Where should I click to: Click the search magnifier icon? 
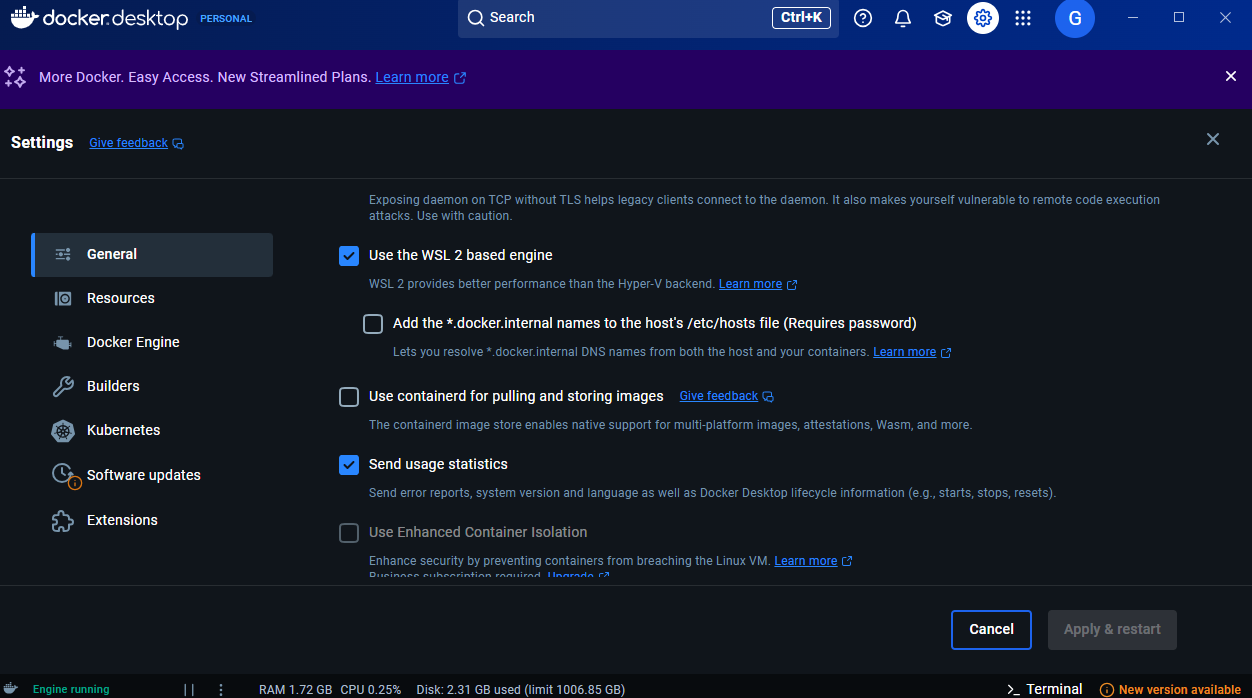click(476, 18)
